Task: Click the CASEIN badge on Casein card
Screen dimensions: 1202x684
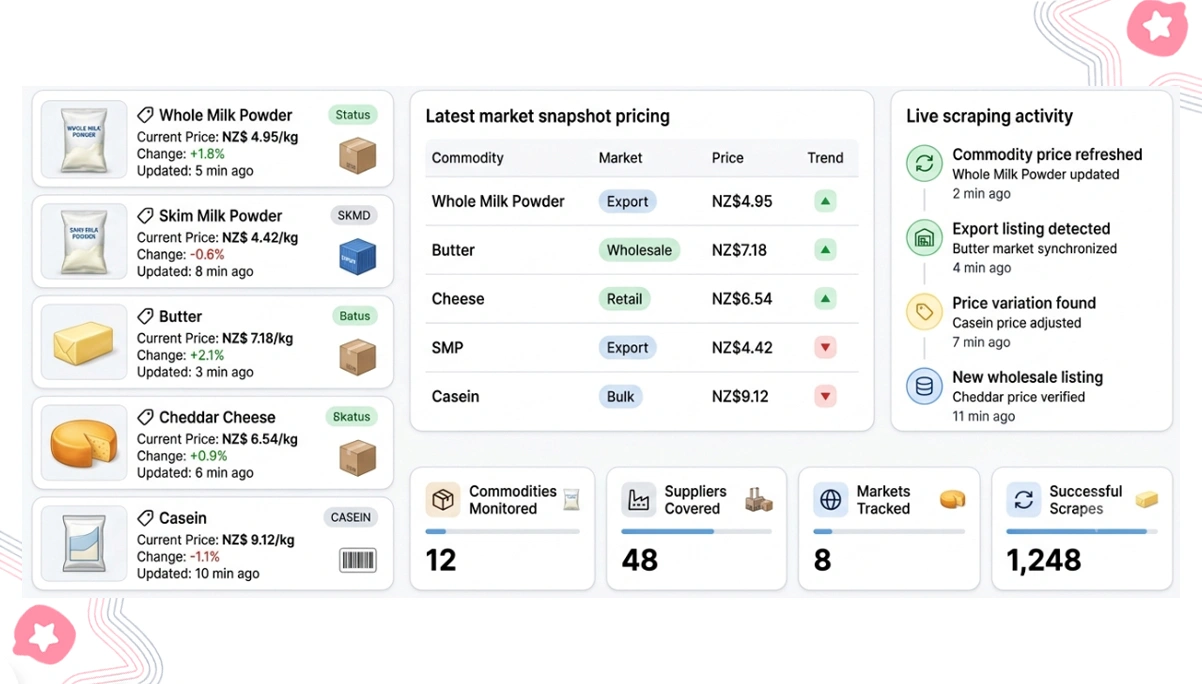Action: tap(350, 518)
